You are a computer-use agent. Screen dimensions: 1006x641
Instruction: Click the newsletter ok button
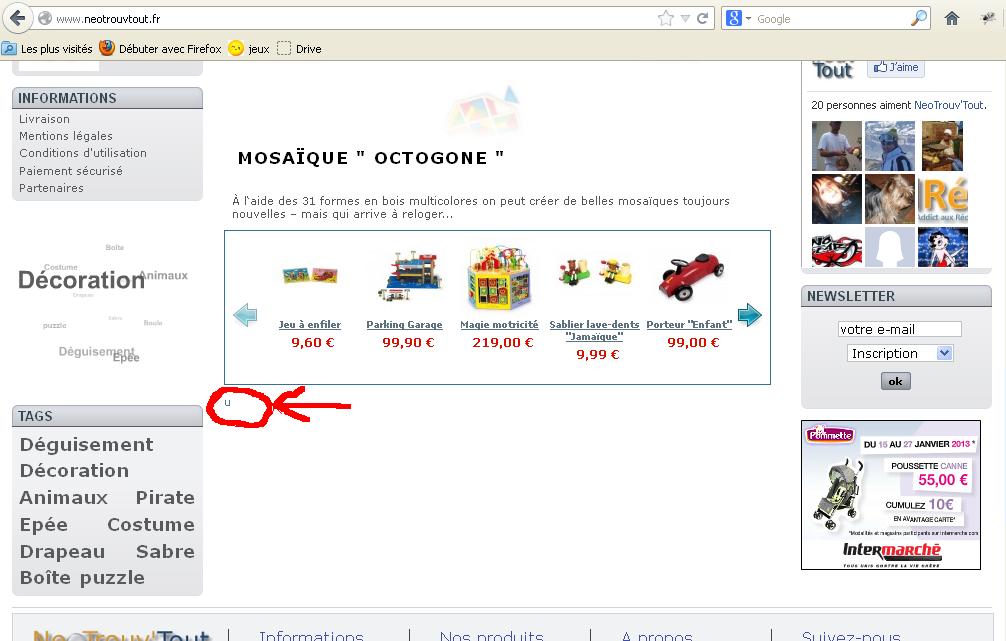(x=896, y=381)
